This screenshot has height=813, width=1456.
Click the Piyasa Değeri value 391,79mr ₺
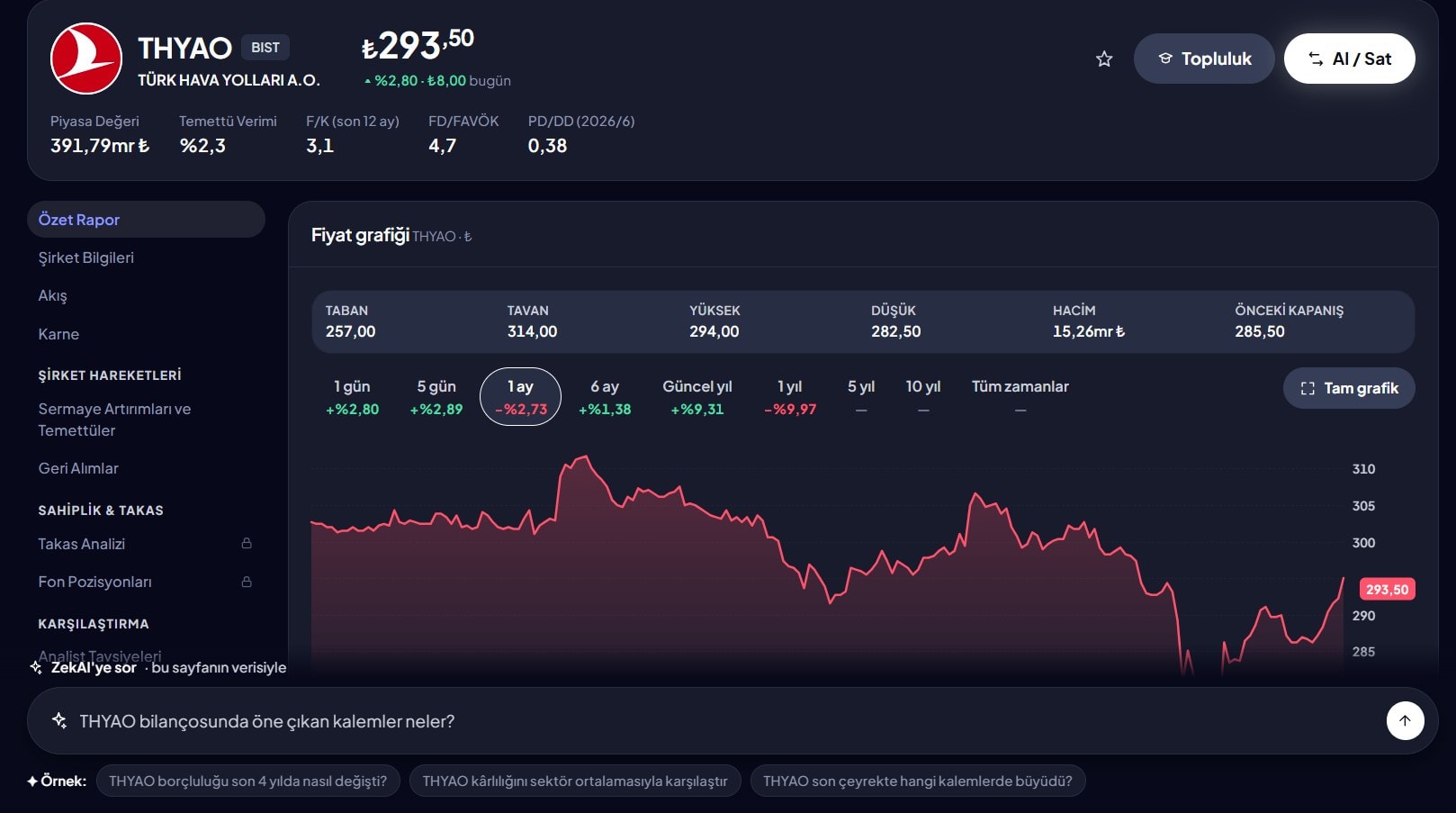coord(100,146)
